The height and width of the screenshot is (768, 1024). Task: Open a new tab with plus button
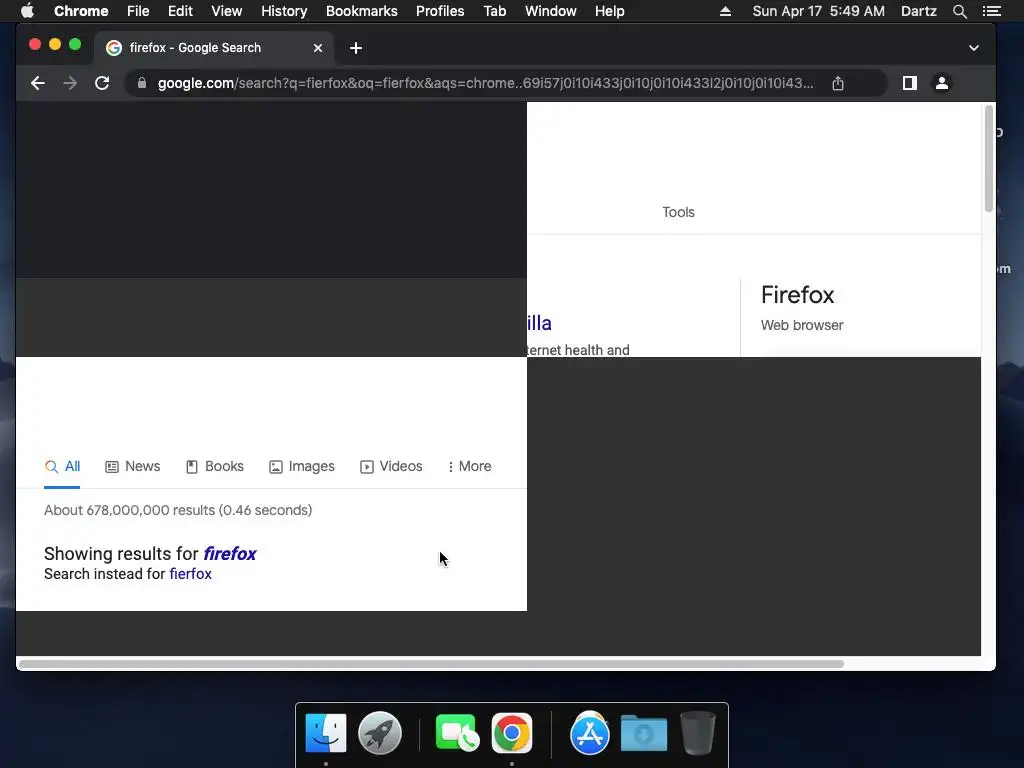point(356,48)
